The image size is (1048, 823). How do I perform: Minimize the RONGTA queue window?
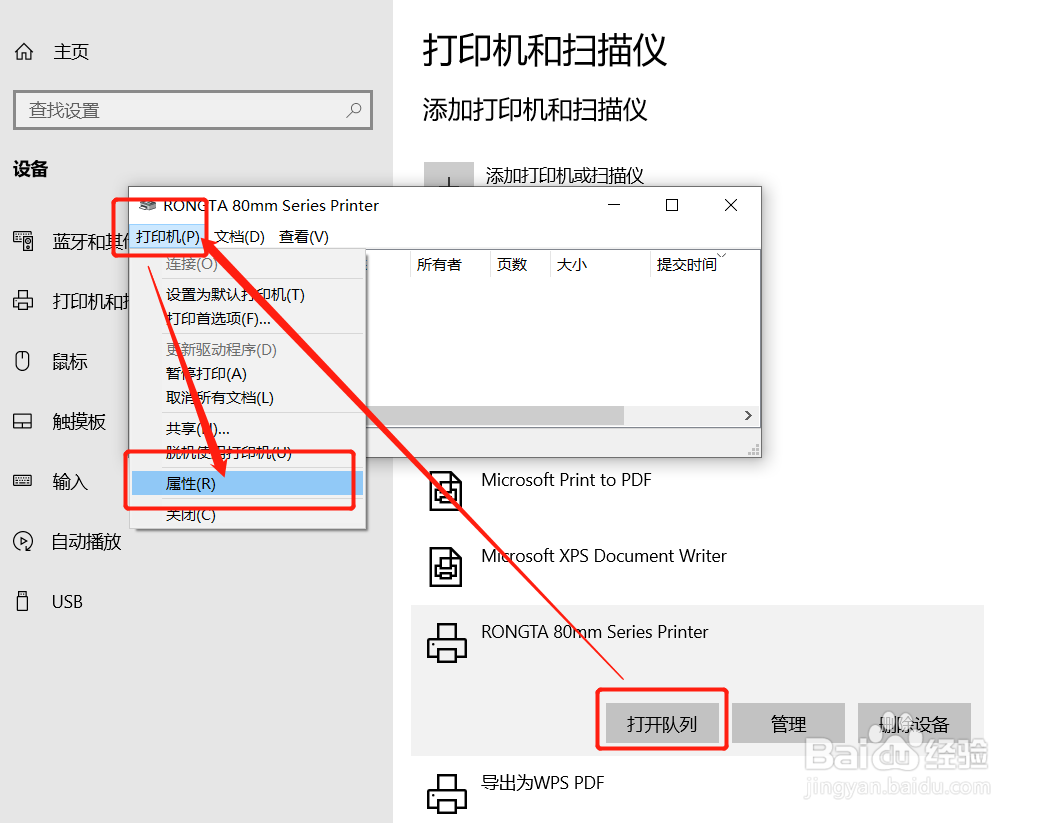point(614,205)
